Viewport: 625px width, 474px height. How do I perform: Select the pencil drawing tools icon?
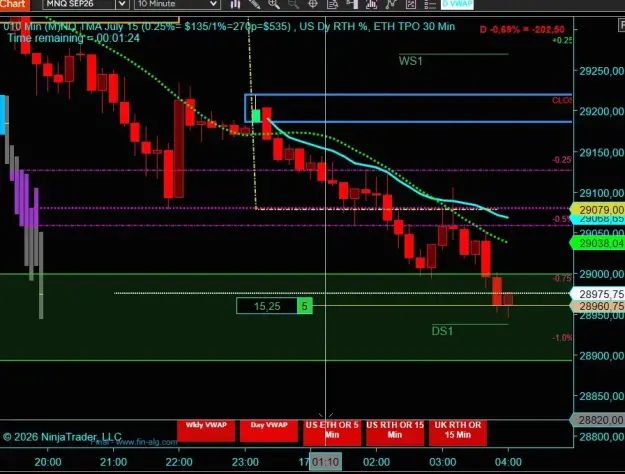tap(254, 4)
